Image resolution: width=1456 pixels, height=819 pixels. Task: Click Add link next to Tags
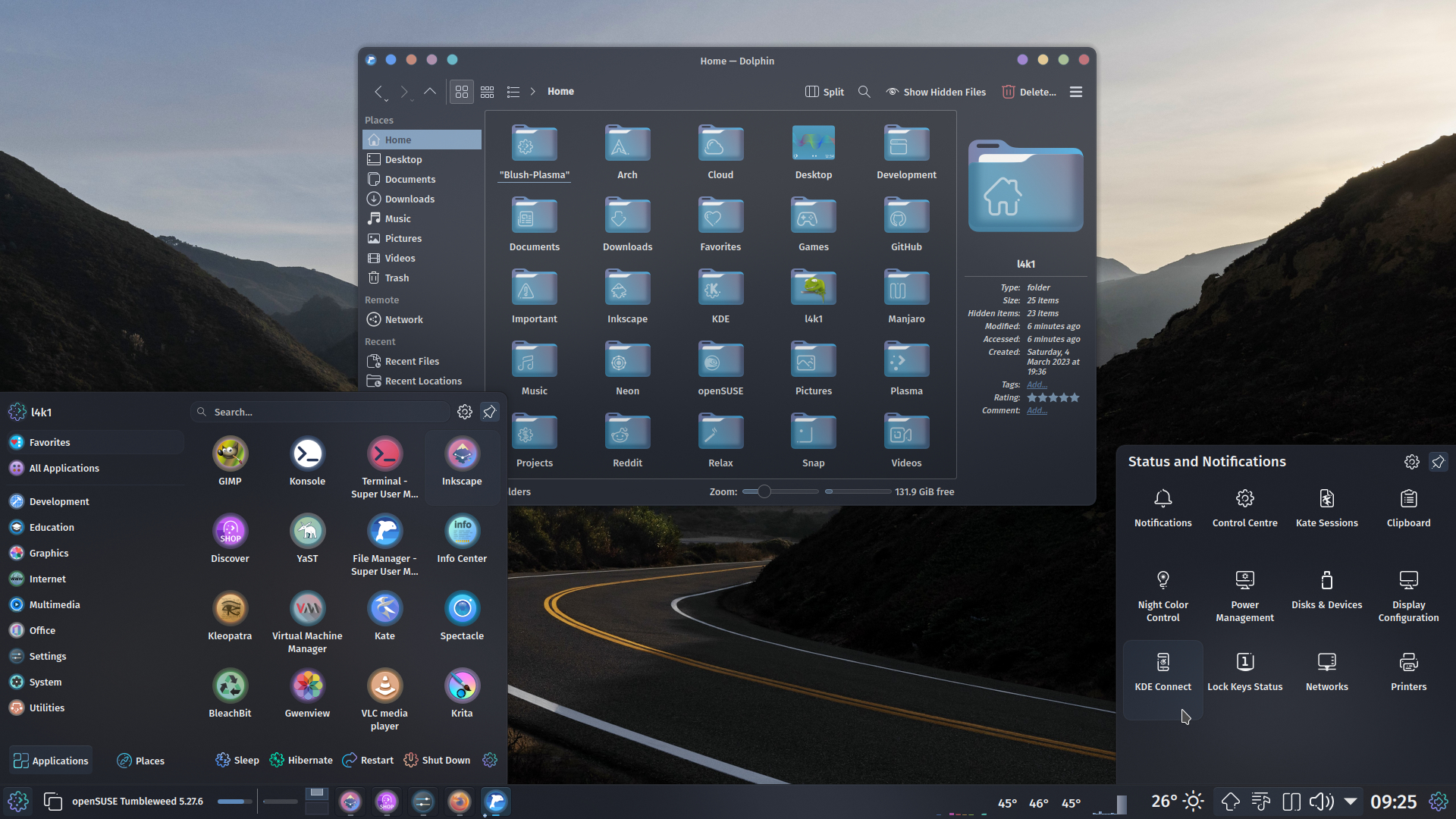click(1037, 384)
